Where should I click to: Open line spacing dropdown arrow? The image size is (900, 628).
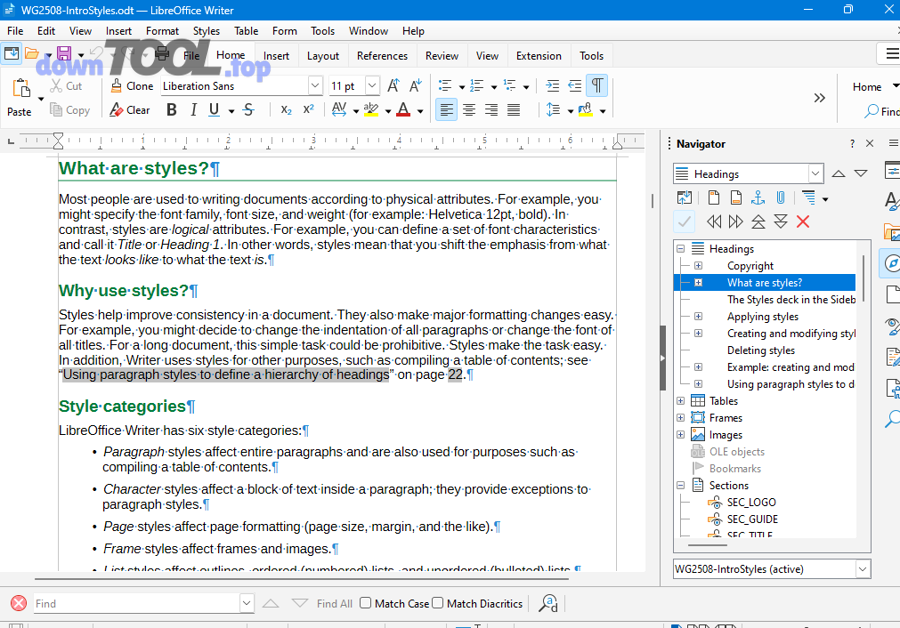570,111
